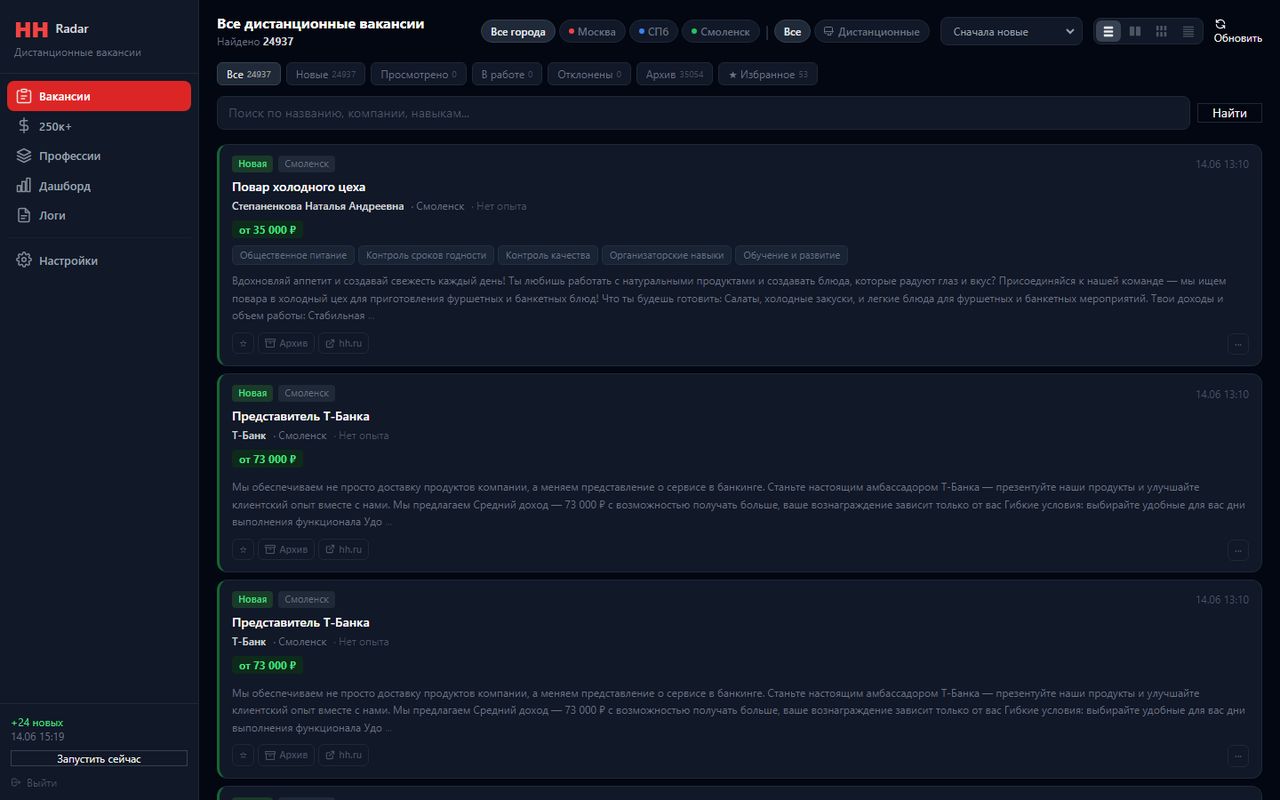Click the Обновить refresh icon
This screenshot has height=800, width=1280.
tap(1220, 24)
